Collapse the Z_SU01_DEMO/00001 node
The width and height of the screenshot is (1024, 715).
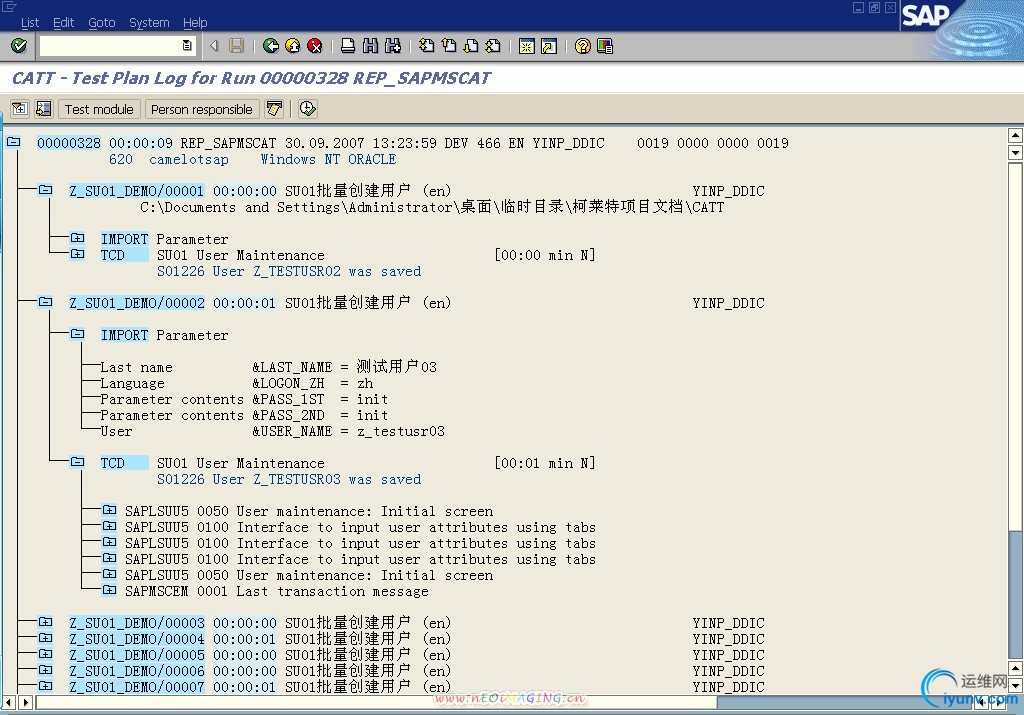click(45, 190)
